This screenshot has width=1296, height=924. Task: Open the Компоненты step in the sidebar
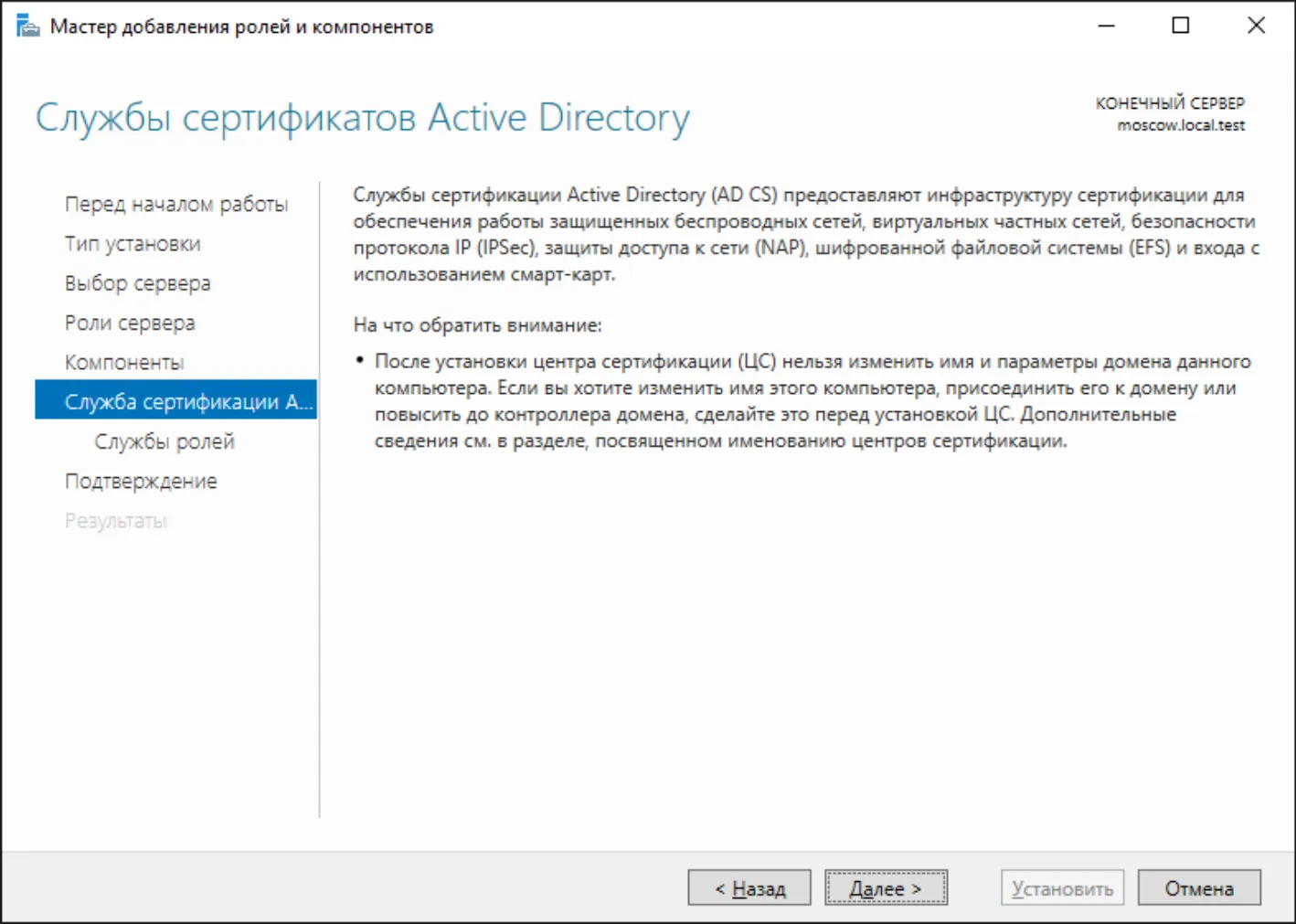click(x=124, y=363)
